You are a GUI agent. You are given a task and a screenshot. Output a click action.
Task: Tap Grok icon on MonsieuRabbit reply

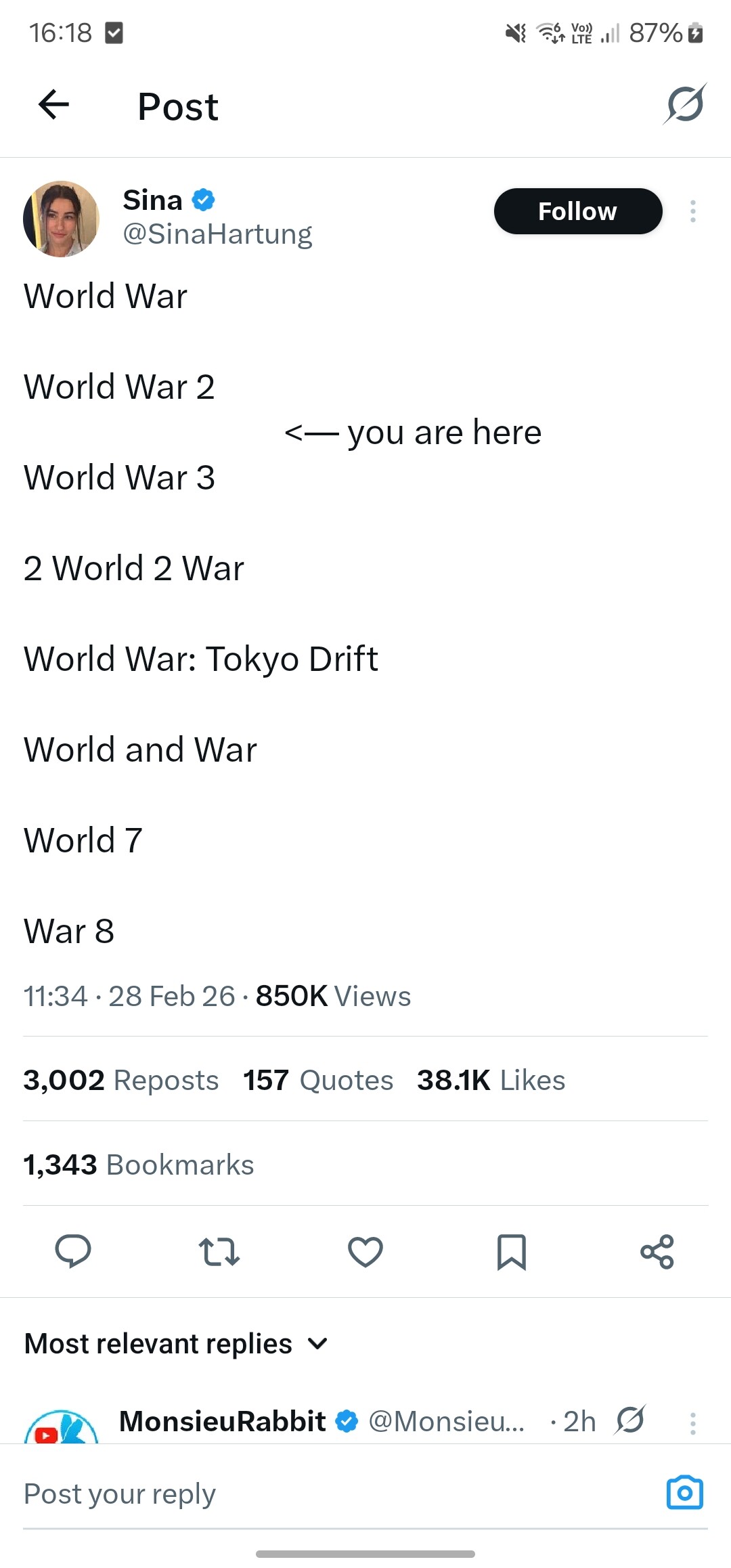(x=630, y=1420)
